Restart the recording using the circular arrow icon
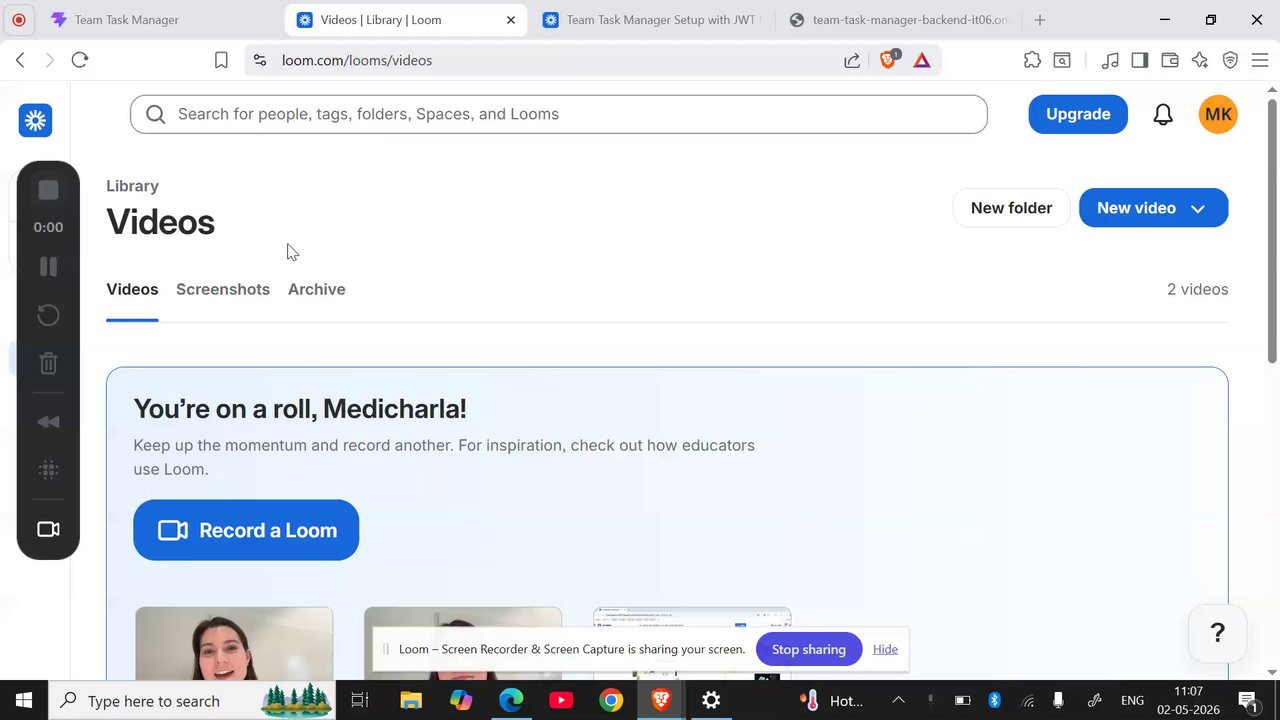This screenshot has width=1280, height=720. pyautogui.click(x=48, y=315)
